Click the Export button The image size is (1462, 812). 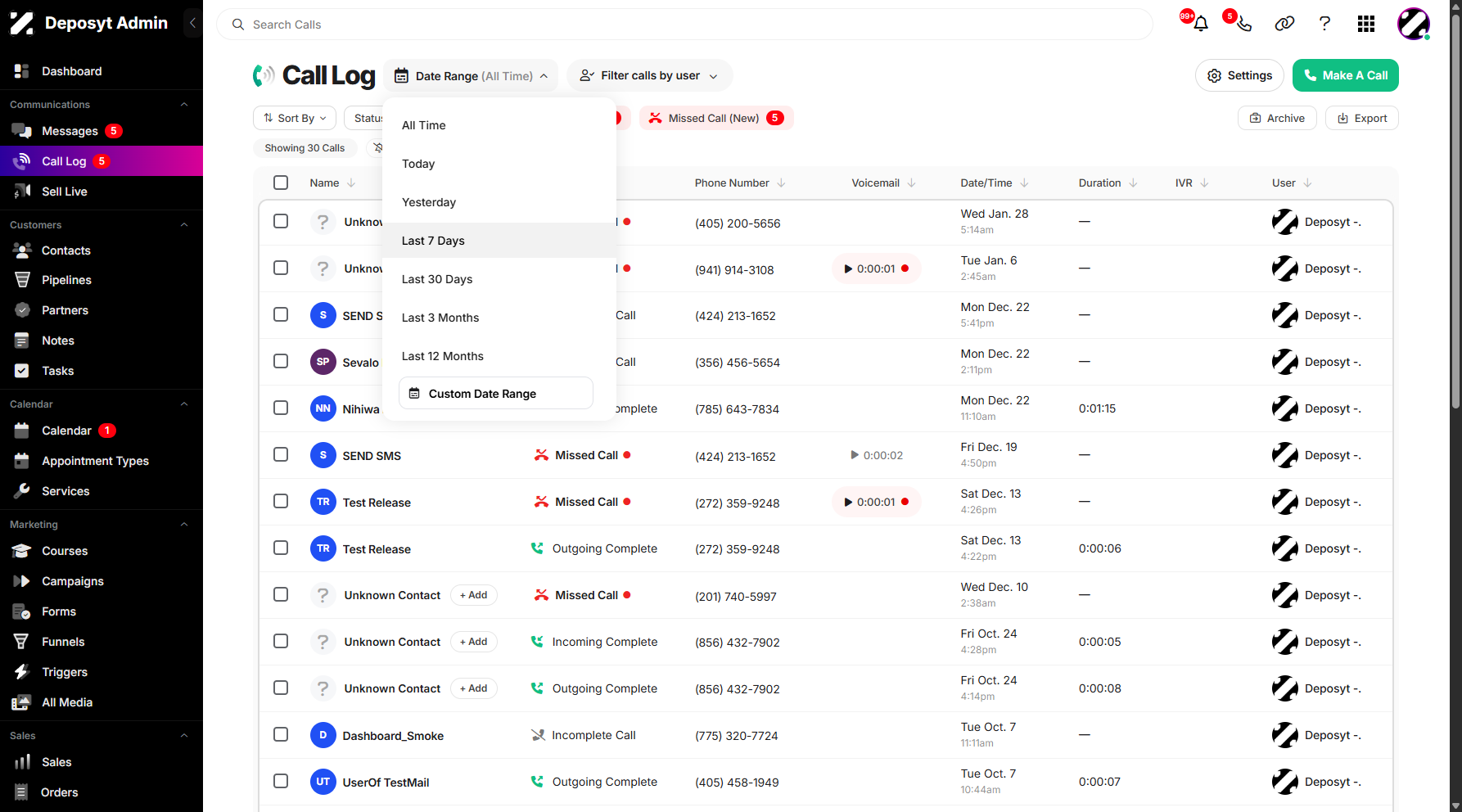click(x=1362, y=118)
